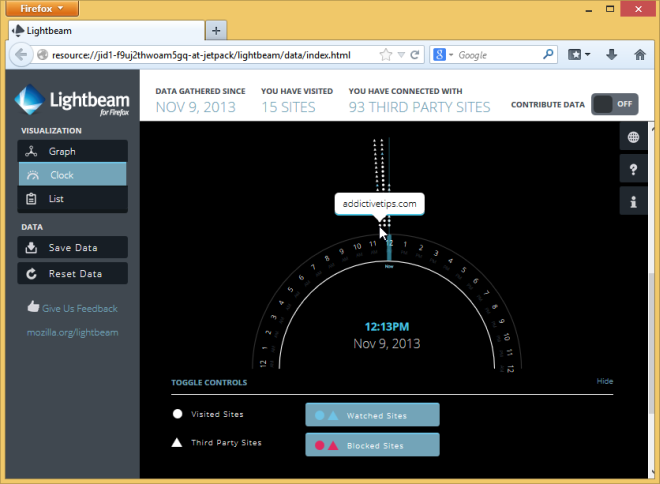Open the help question mark icon
Viewport: 660px width, 484px height.
pos(633,170)
